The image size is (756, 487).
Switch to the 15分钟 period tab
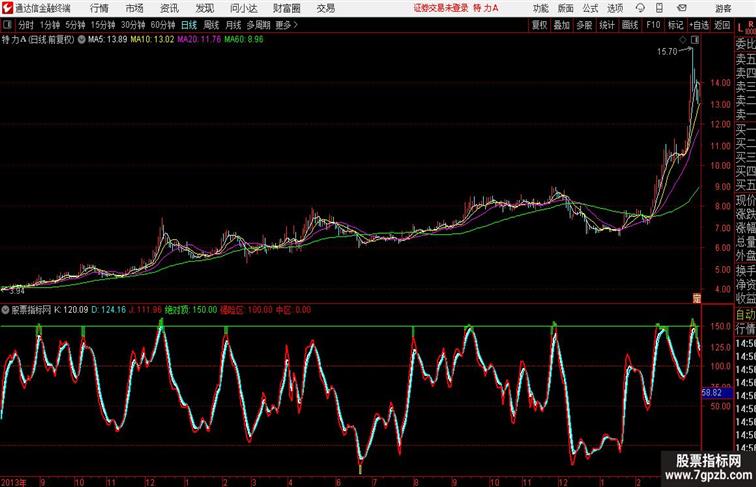coord(103,25)
